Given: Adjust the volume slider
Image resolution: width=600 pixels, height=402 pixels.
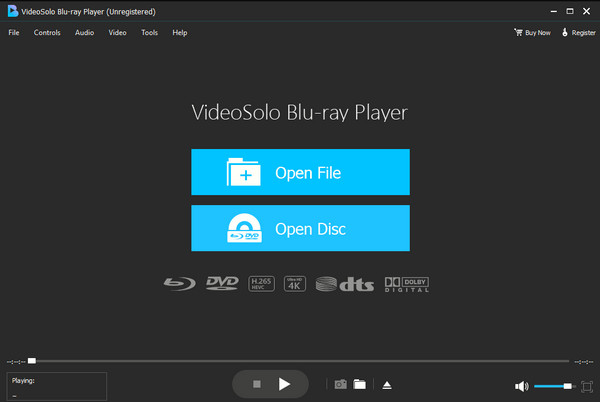Looking at the screenshot, I should [x=554, y=386].
